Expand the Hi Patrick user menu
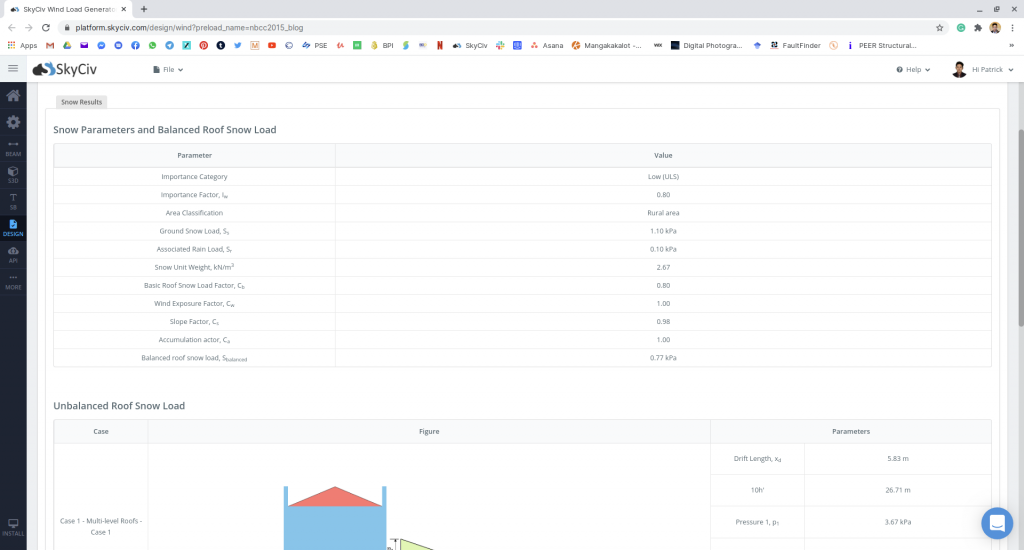Viewport: 1024px width, 550px height. tap(984, 70)
